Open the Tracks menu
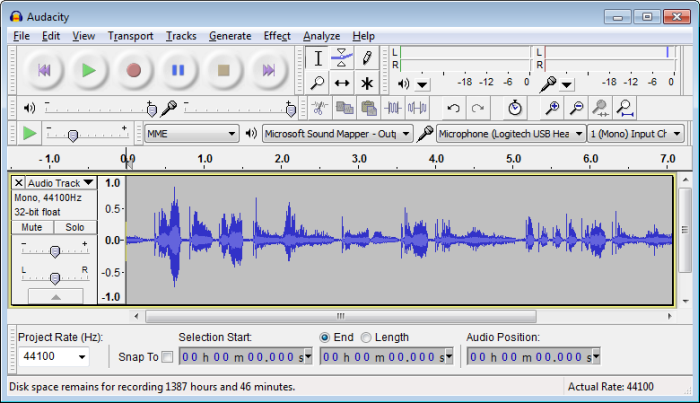 [x=181, y=36]
